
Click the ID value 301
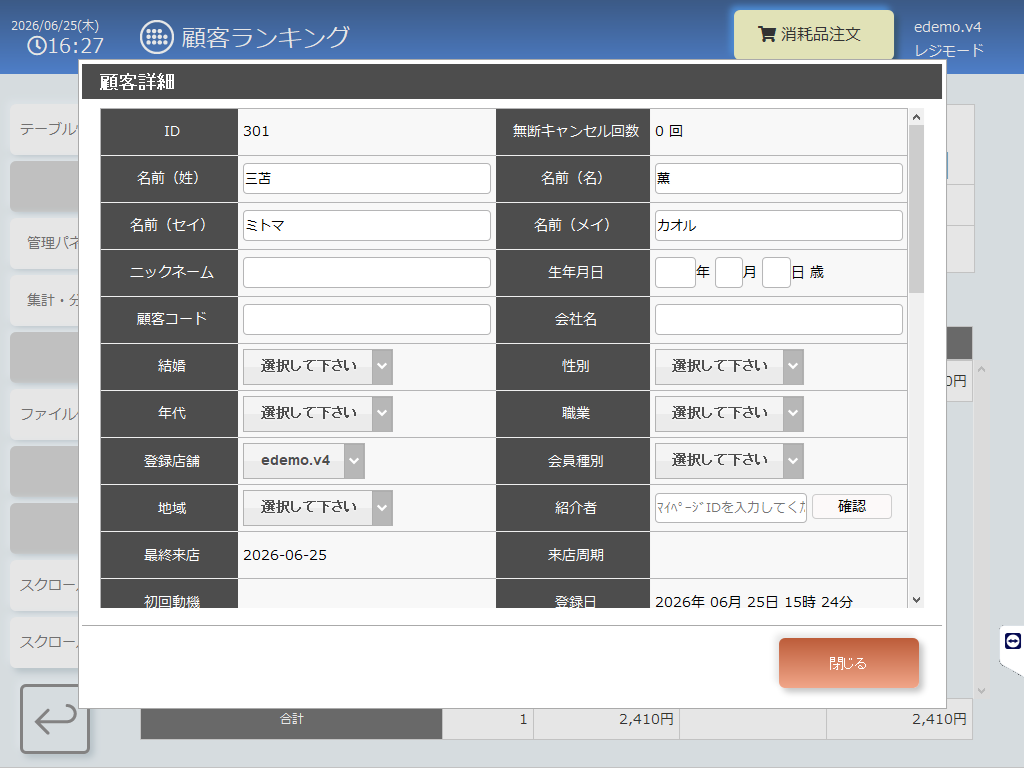[256, 131]
